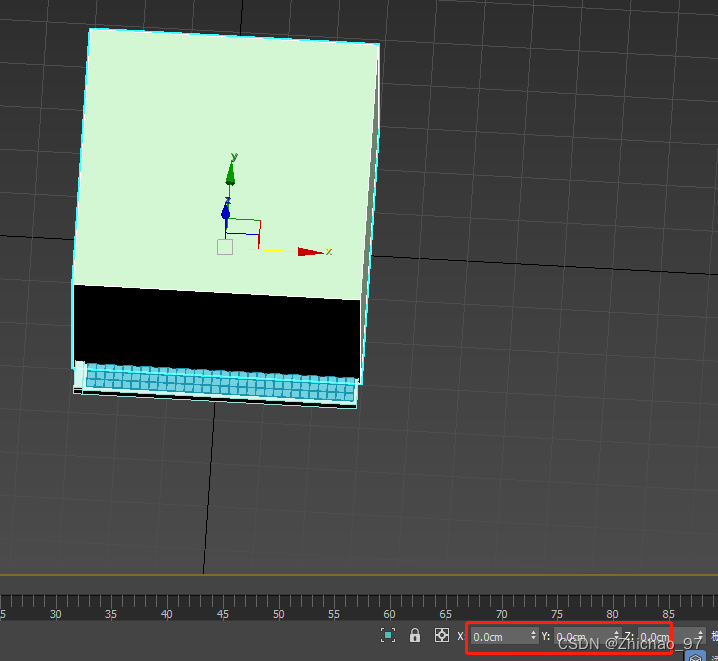Click frame 50 on the timeline
The image size is (718, 661).
(x=278, y=614)
